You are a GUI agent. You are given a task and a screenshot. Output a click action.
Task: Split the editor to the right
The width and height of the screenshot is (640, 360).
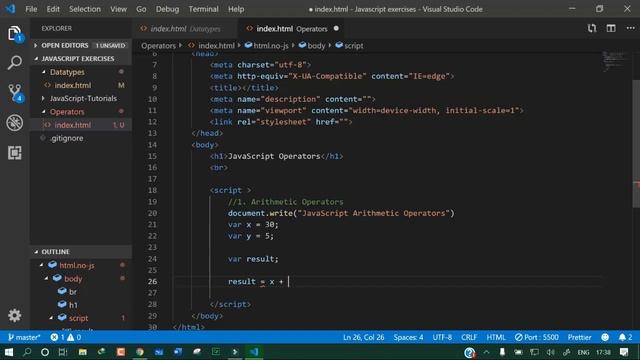(x=611, y=28)
